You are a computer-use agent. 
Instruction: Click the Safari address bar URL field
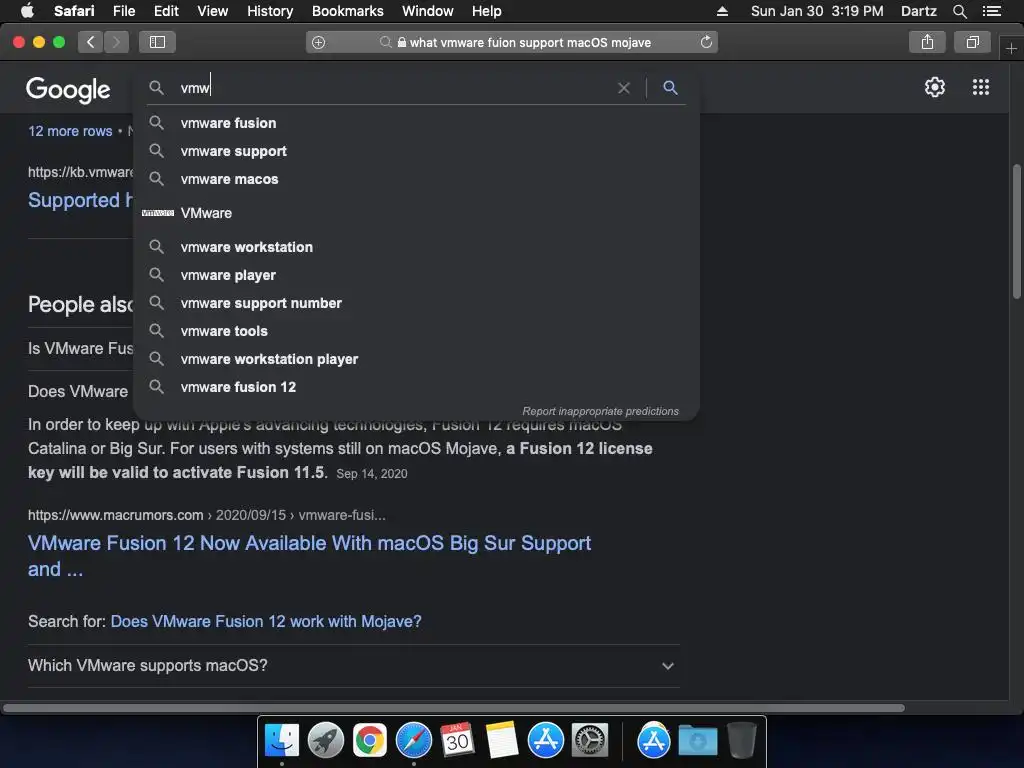click(512, 42)
